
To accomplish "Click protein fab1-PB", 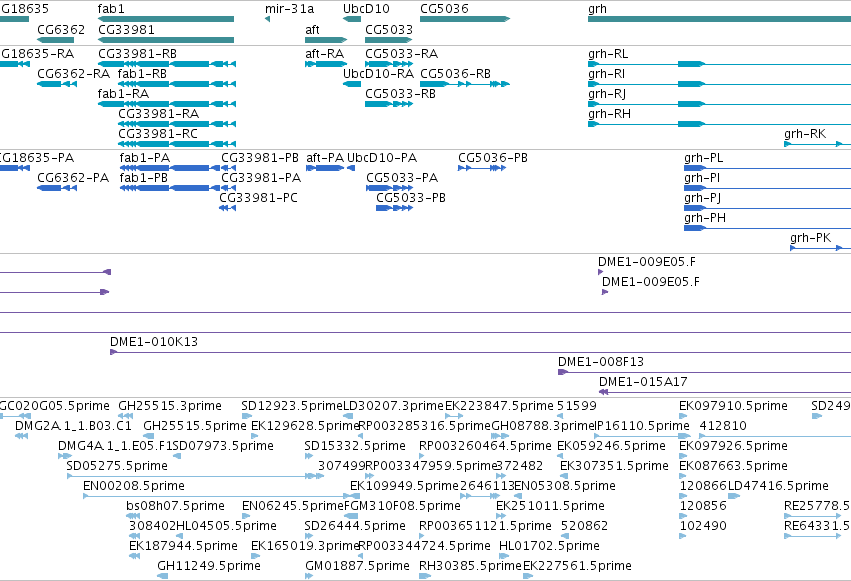I will 169,188.
